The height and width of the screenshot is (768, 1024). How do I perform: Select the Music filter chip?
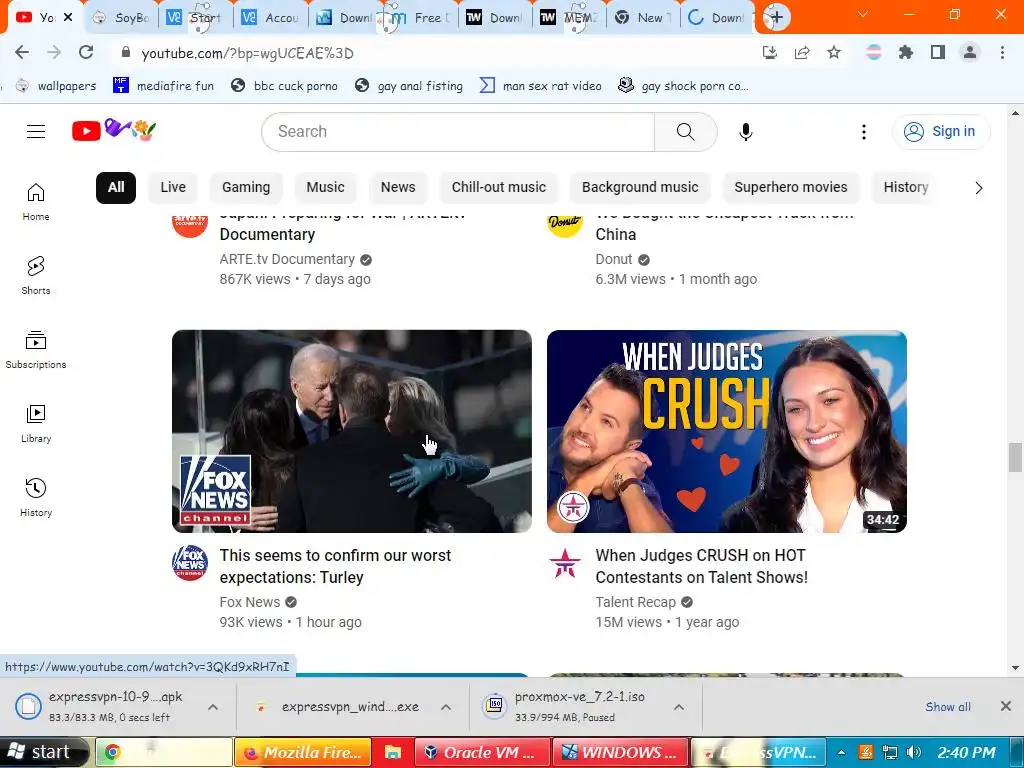coord(325,187)
